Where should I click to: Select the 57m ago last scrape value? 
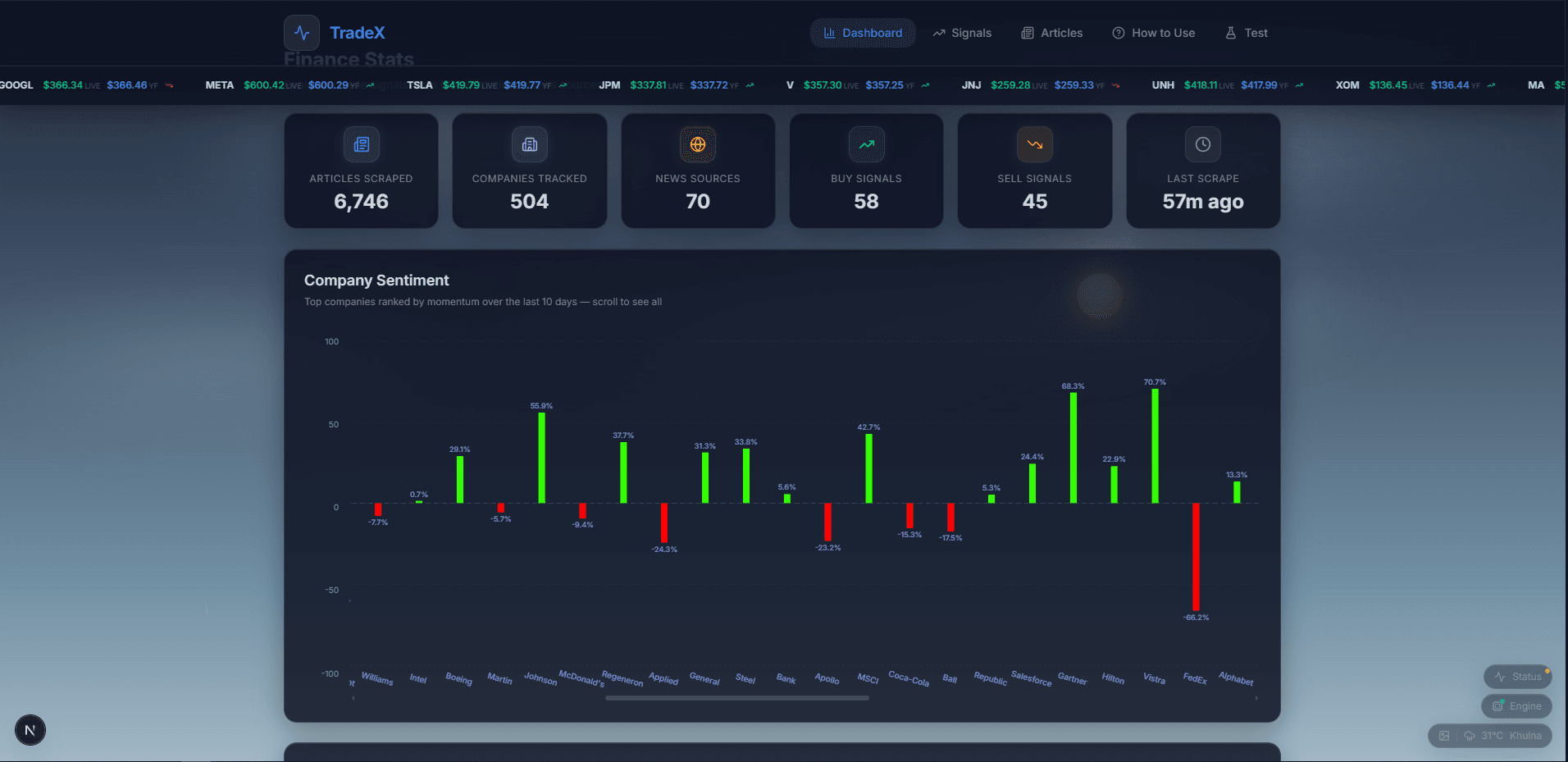1203,202
